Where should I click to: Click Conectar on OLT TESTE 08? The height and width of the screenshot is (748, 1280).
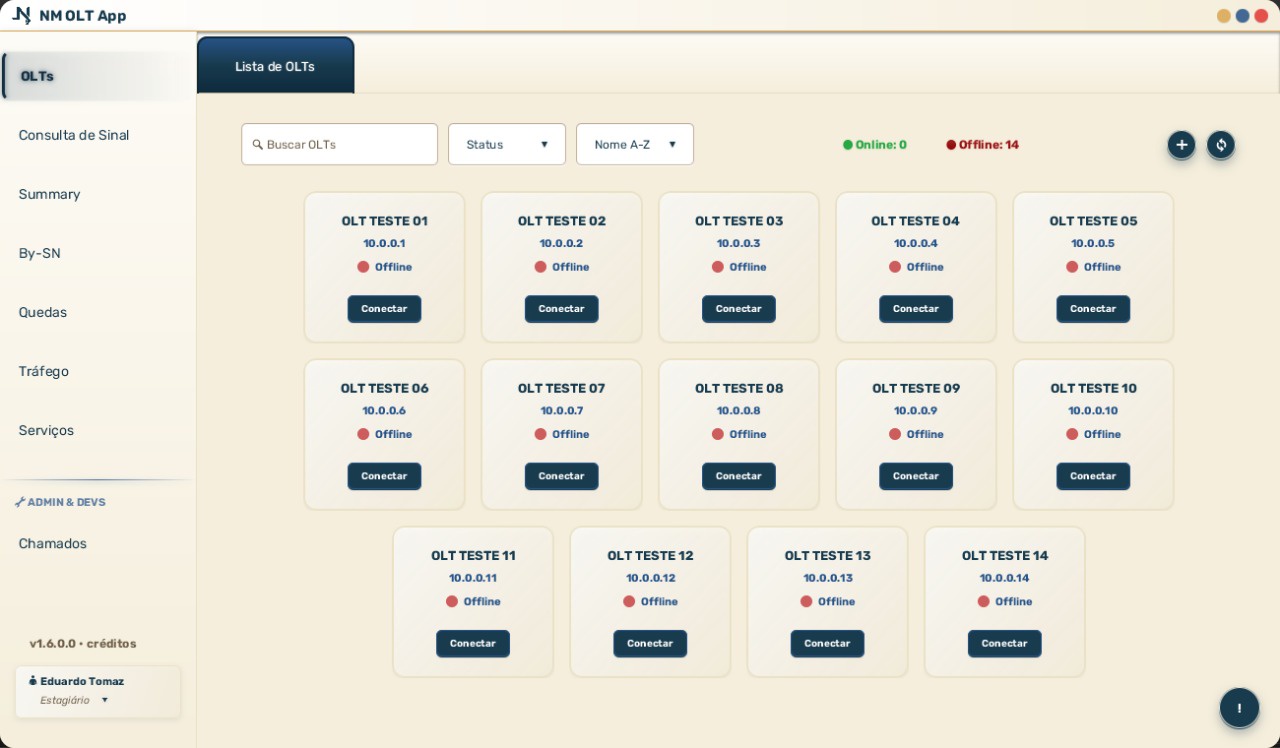click(738, 476)
